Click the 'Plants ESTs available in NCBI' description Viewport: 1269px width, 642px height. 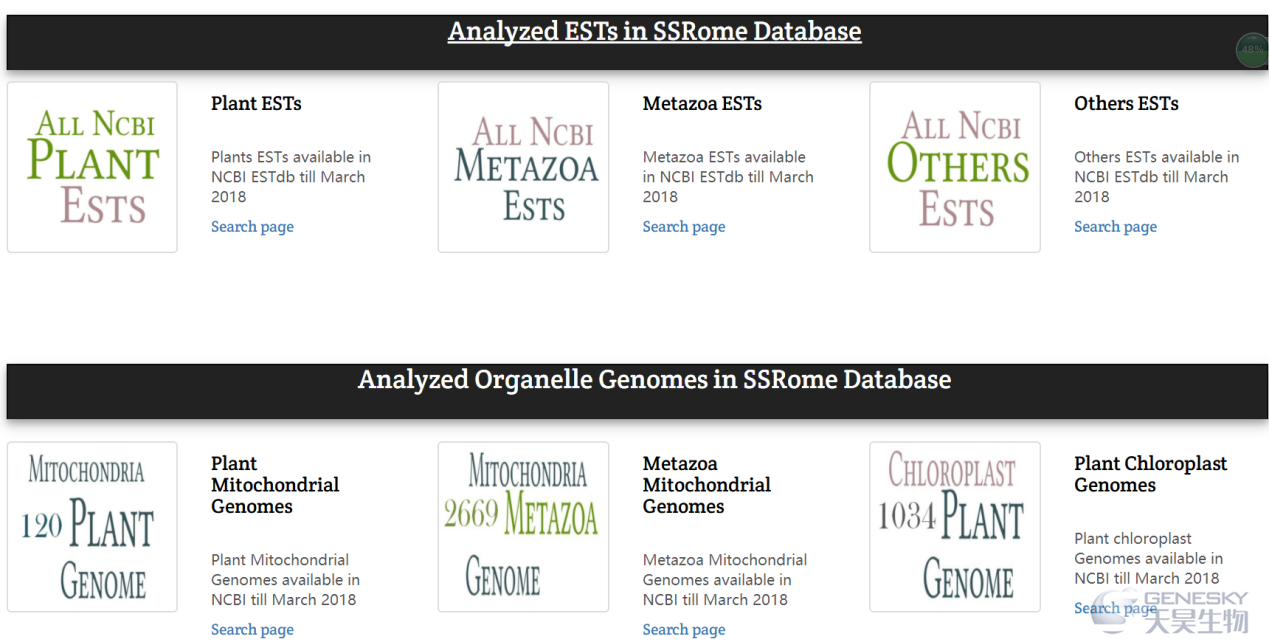pyautogui.click(x=290, y=177)
